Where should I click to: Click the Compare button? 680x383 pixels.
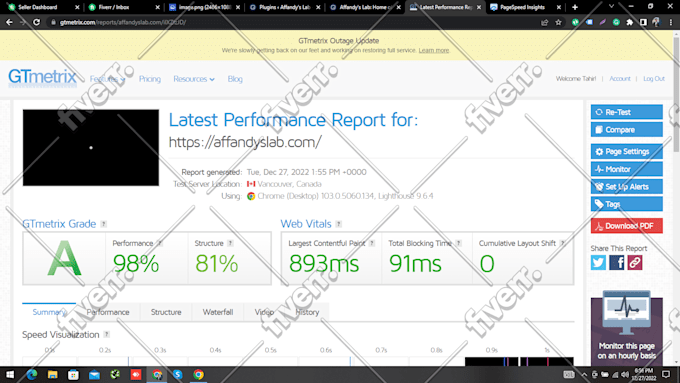coord(626,130)
